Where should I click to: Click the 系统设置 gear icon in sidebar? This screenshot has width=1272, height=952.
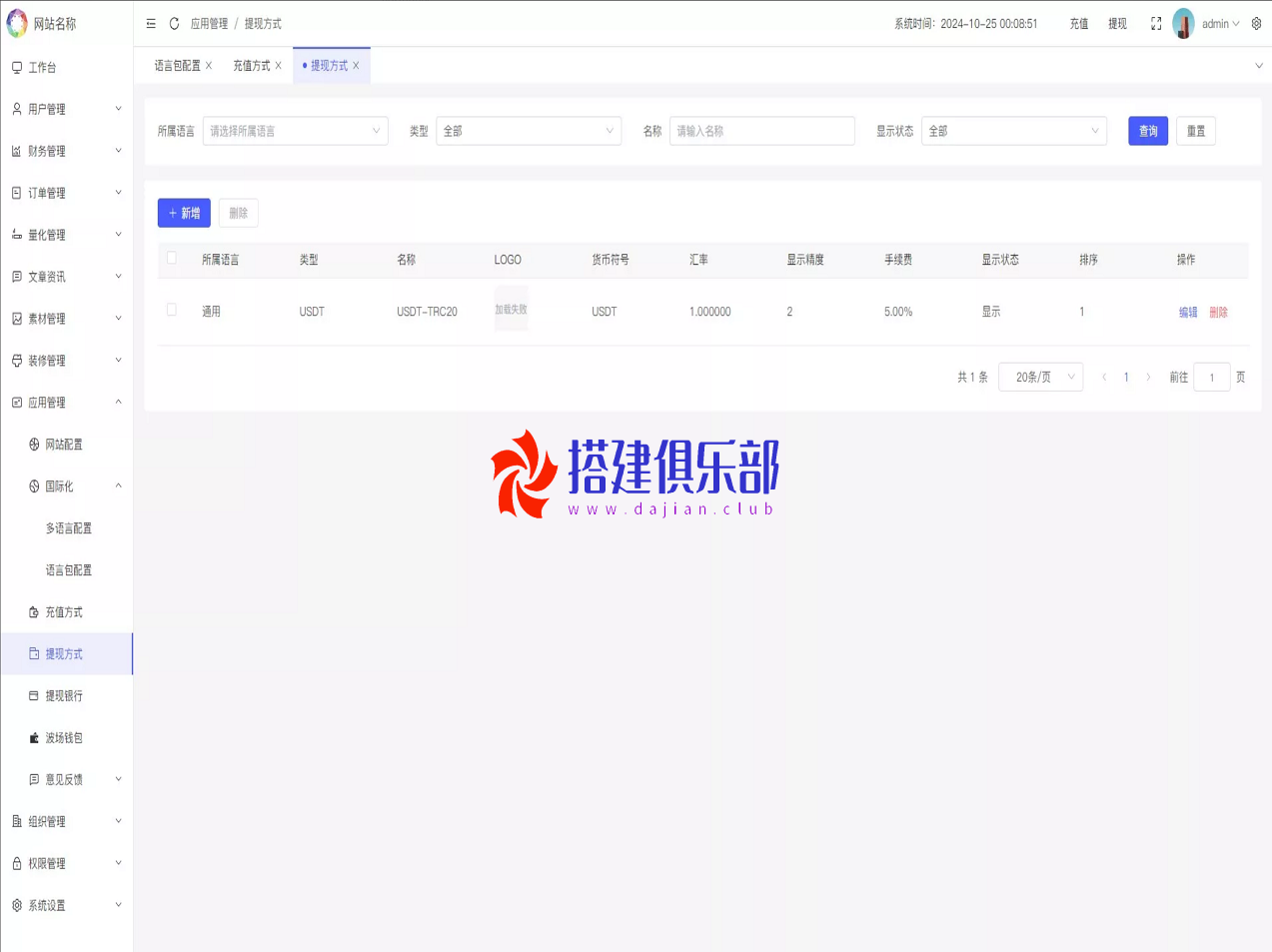tap(17, 905)
